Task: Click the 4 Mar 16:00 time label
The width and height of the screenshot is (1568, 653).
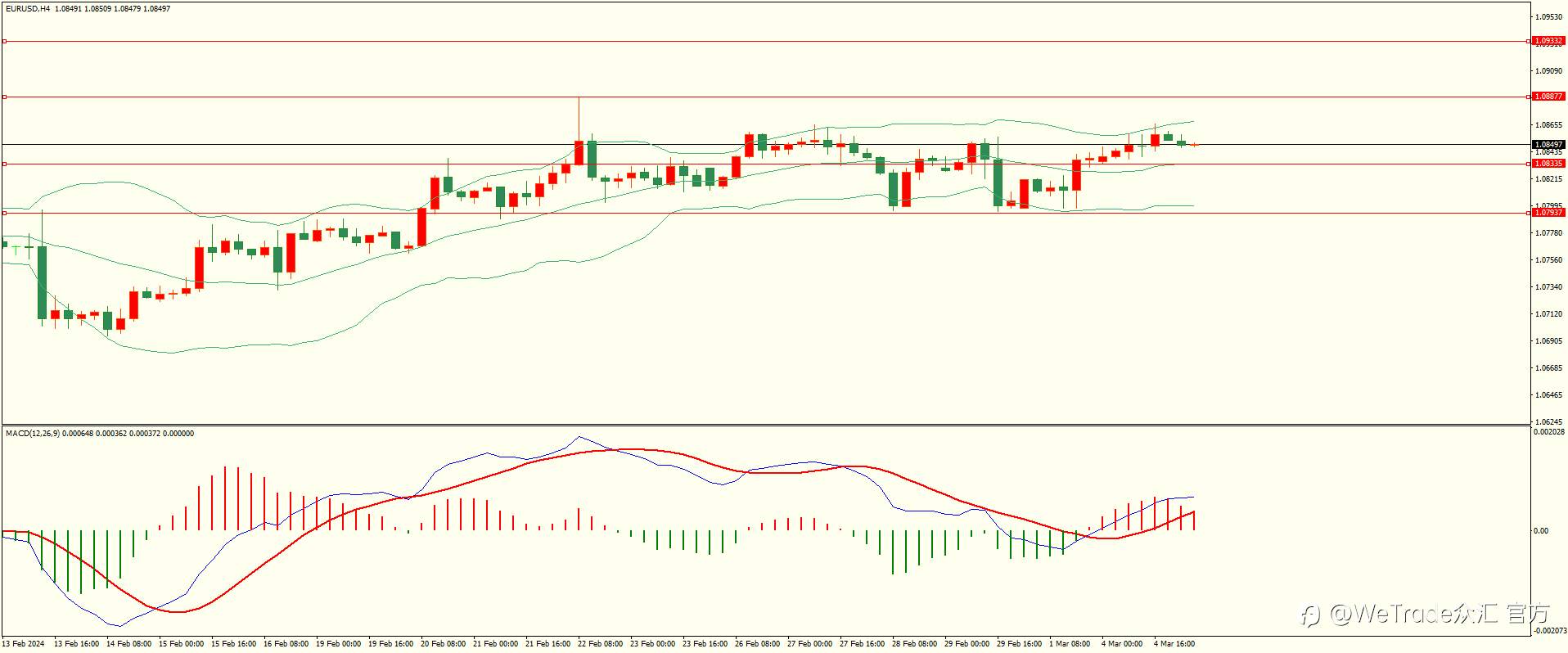Action: tap(1174, 644)
